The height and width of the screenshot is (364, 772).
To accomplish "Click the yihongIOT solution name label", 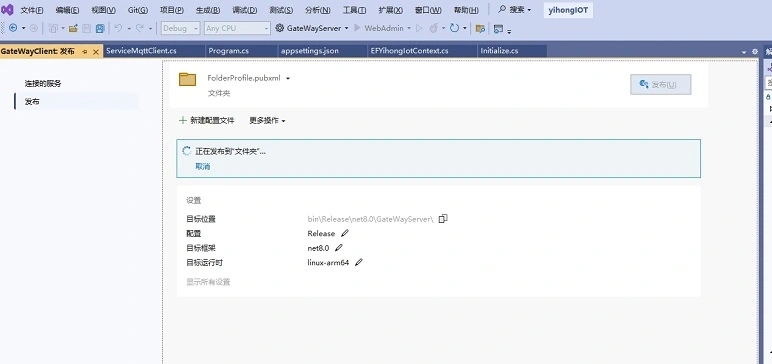I will click(568, 10).
